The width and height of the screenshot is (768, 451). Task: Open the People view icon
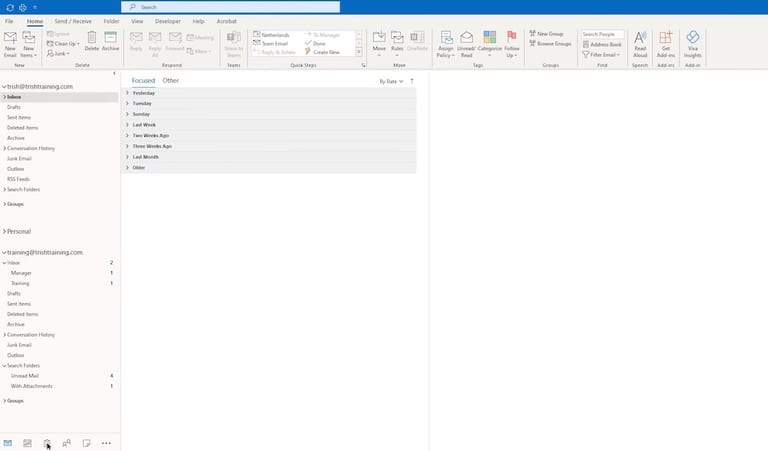pyautogui.click(x=67, y=443)
